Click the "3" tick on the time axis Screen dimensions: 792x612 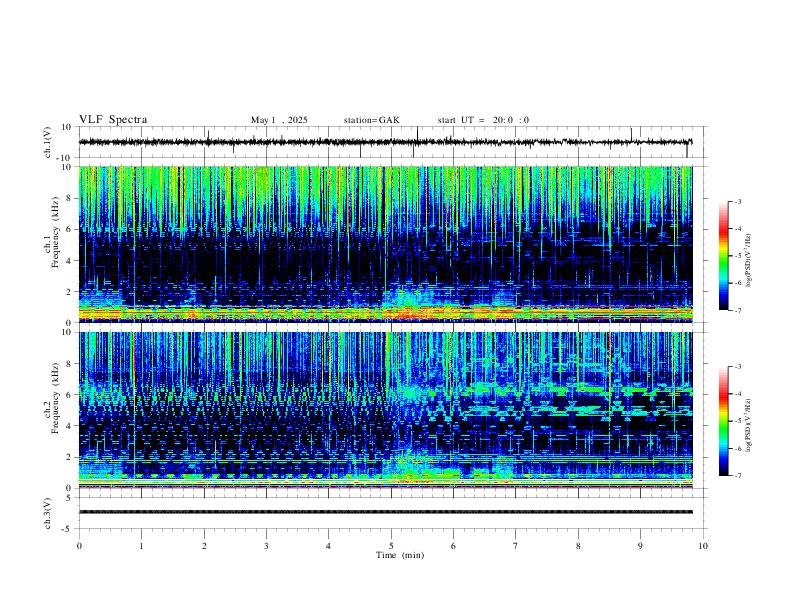266,546
